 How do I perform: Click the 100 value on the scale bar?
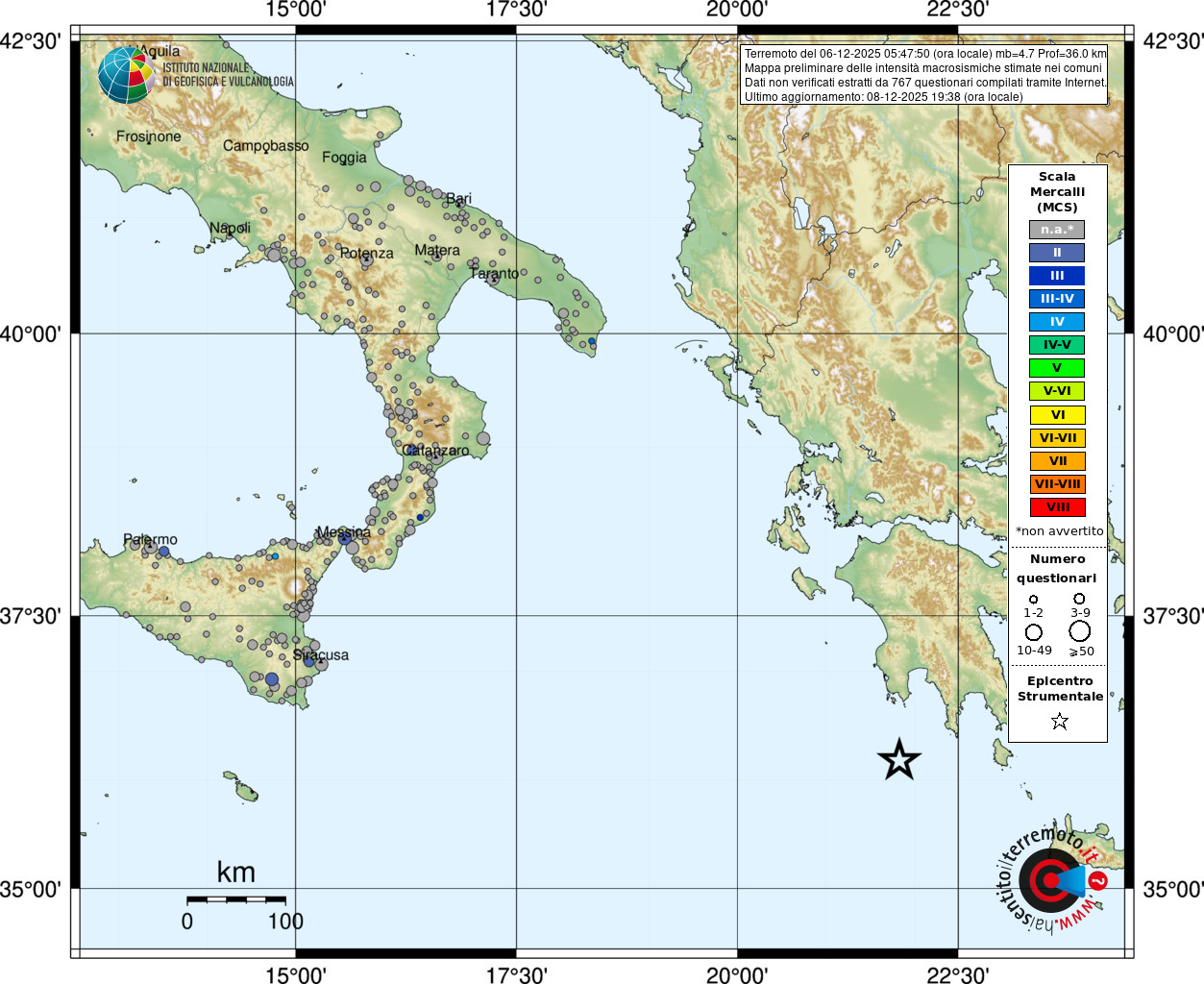[x=286, y=922]
